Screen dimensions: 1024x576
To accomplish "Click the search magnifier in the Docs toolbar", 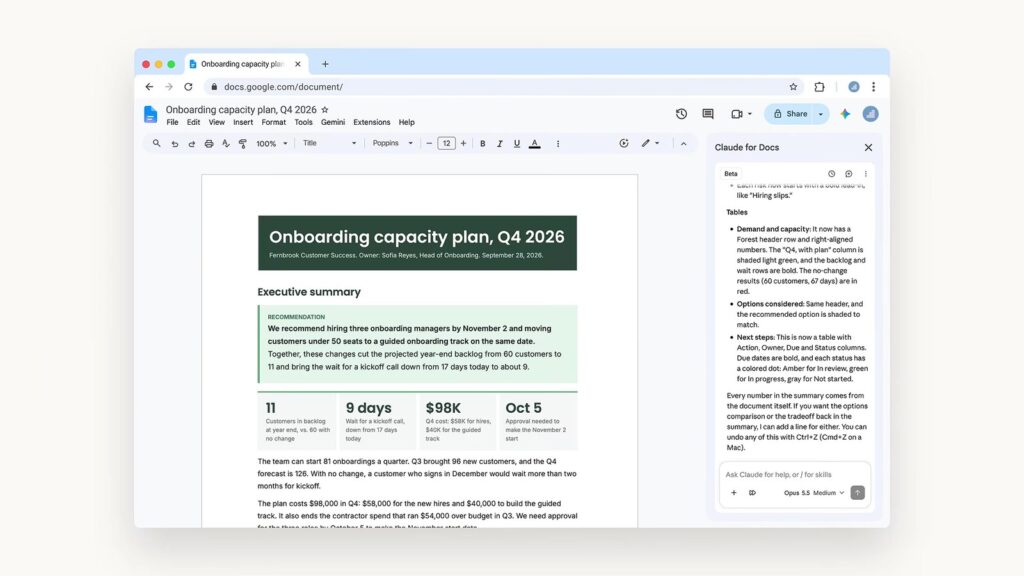I will click(157, 143).
